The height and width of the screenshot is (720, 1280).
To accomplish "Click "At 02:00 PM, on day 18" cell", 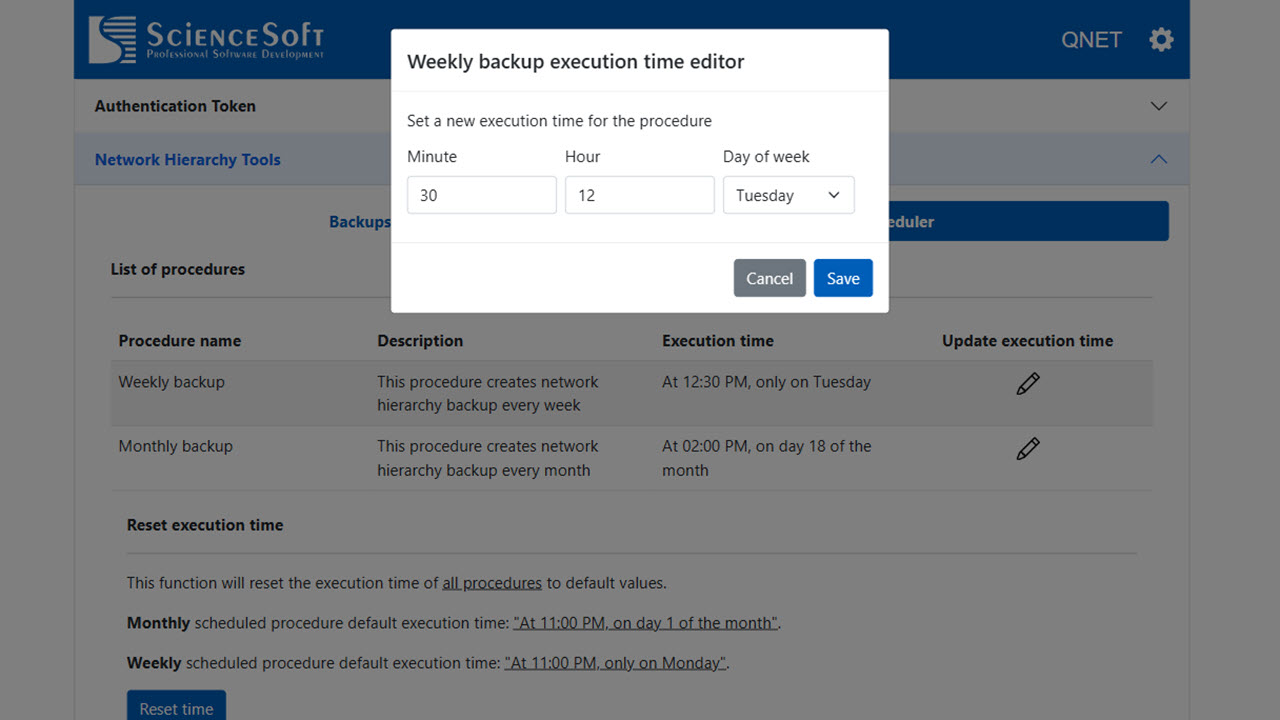I will [766, 458].
